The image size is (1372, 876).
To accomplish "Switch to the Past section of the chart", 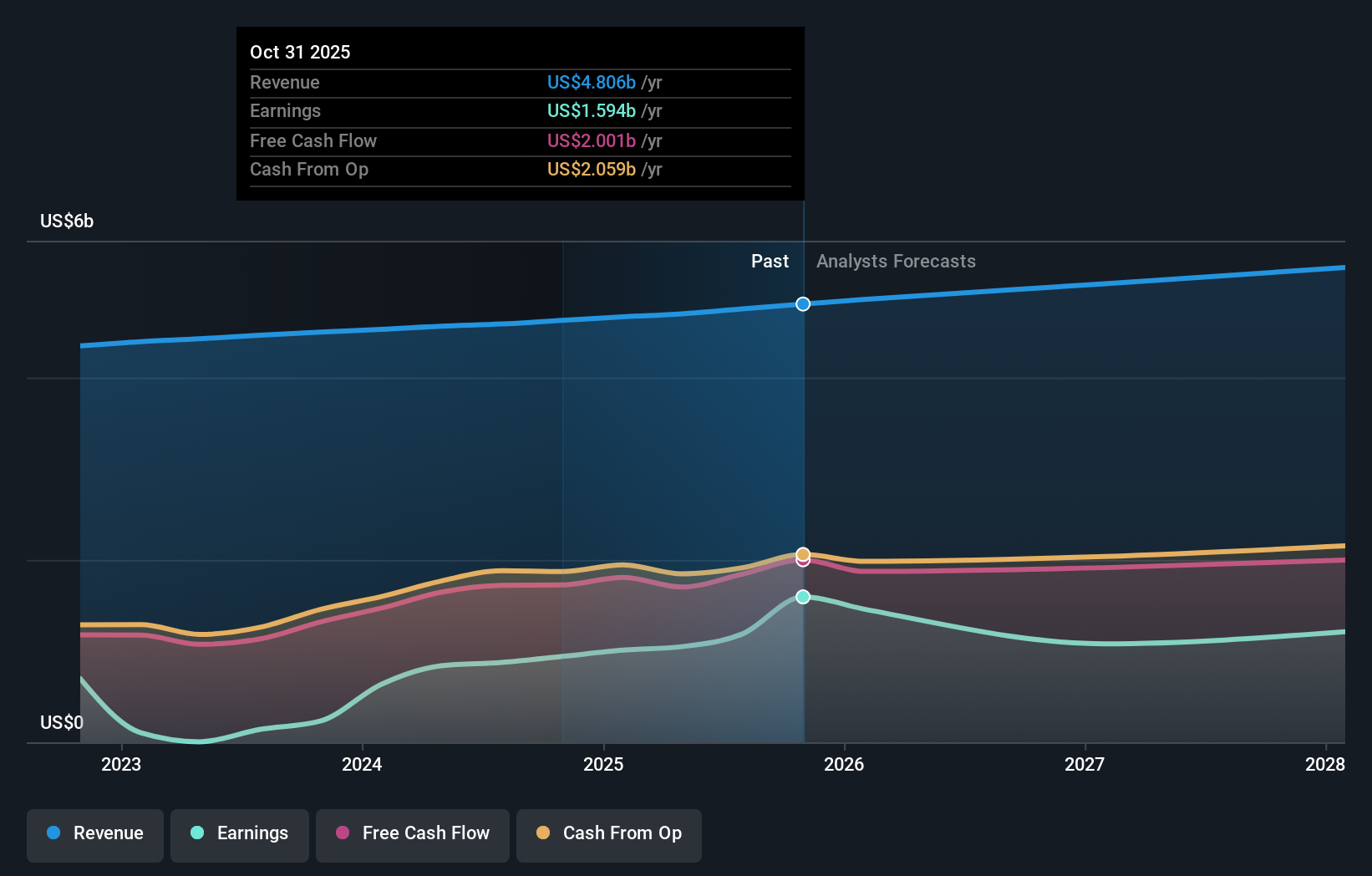I will coord(770,261).
